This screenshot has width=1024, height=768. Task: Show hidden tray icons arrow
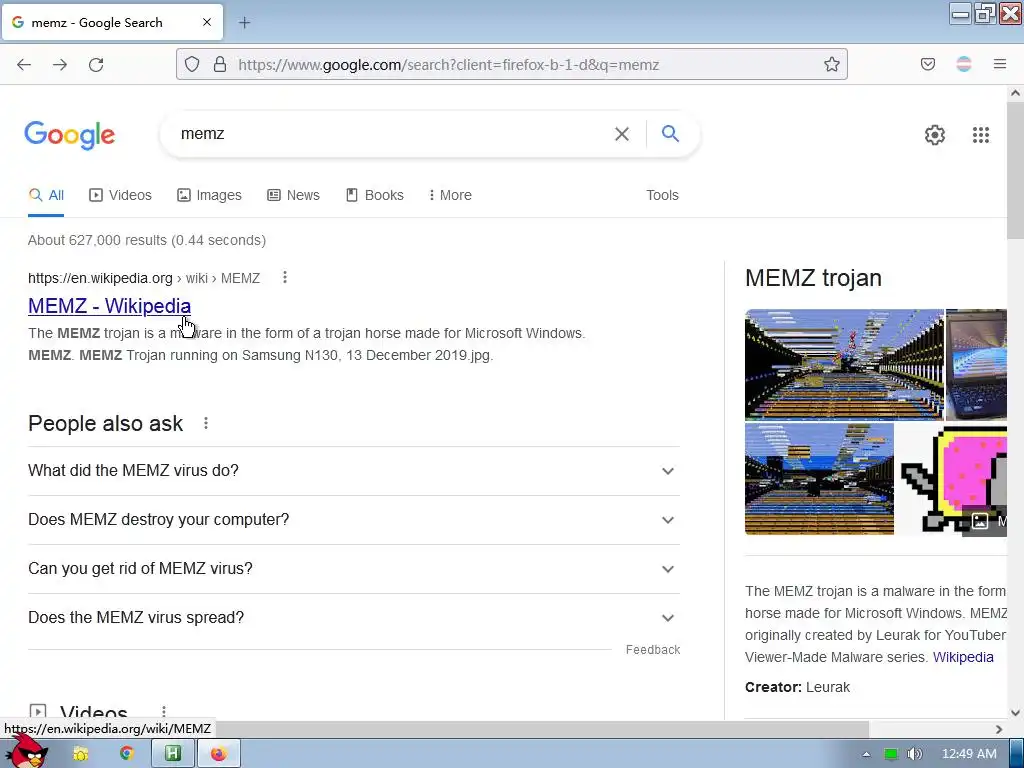pos(867,754)
